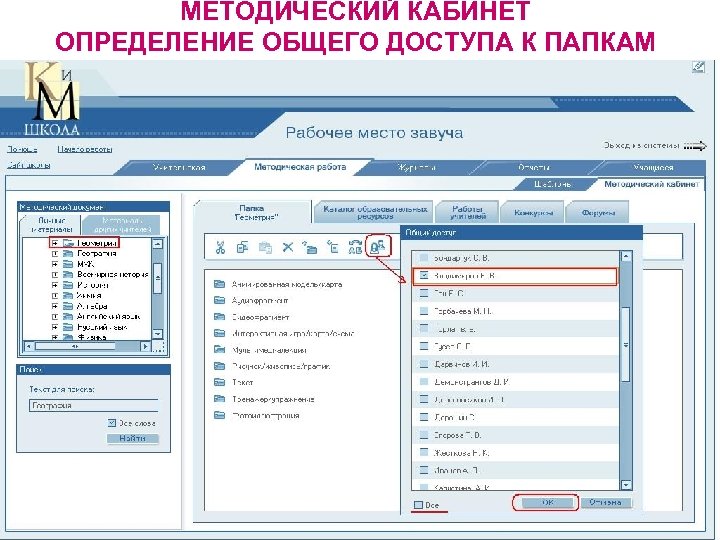Click the КМ Школа logo
The image size is (720, 540).
[x=52, y=98]
